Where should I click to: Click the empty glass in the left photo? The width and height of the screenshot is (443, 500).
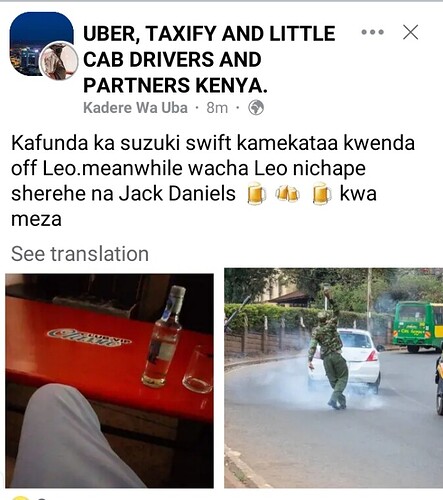(x=198, y=369)
